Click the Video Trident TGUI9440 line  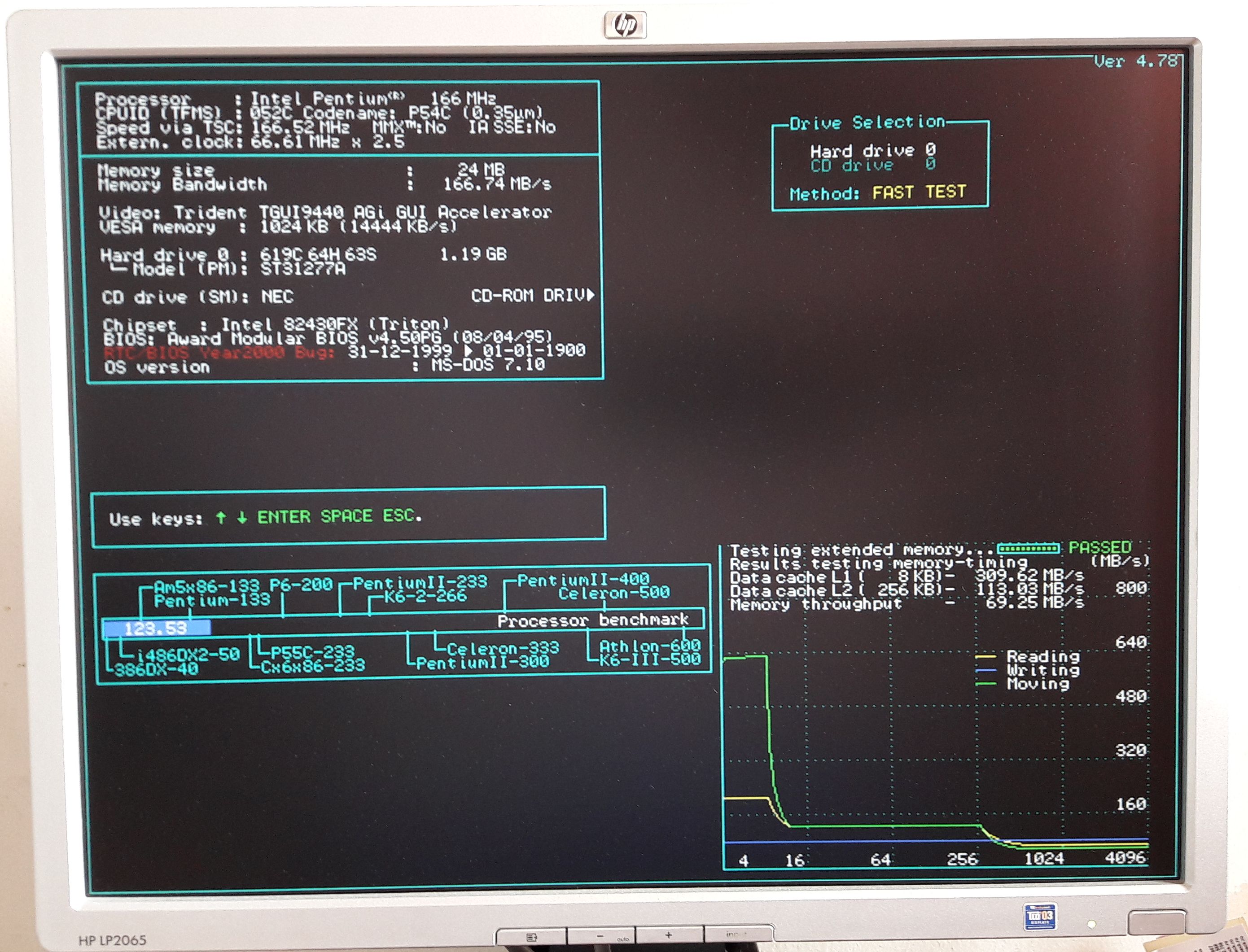[x=325, y=213]
